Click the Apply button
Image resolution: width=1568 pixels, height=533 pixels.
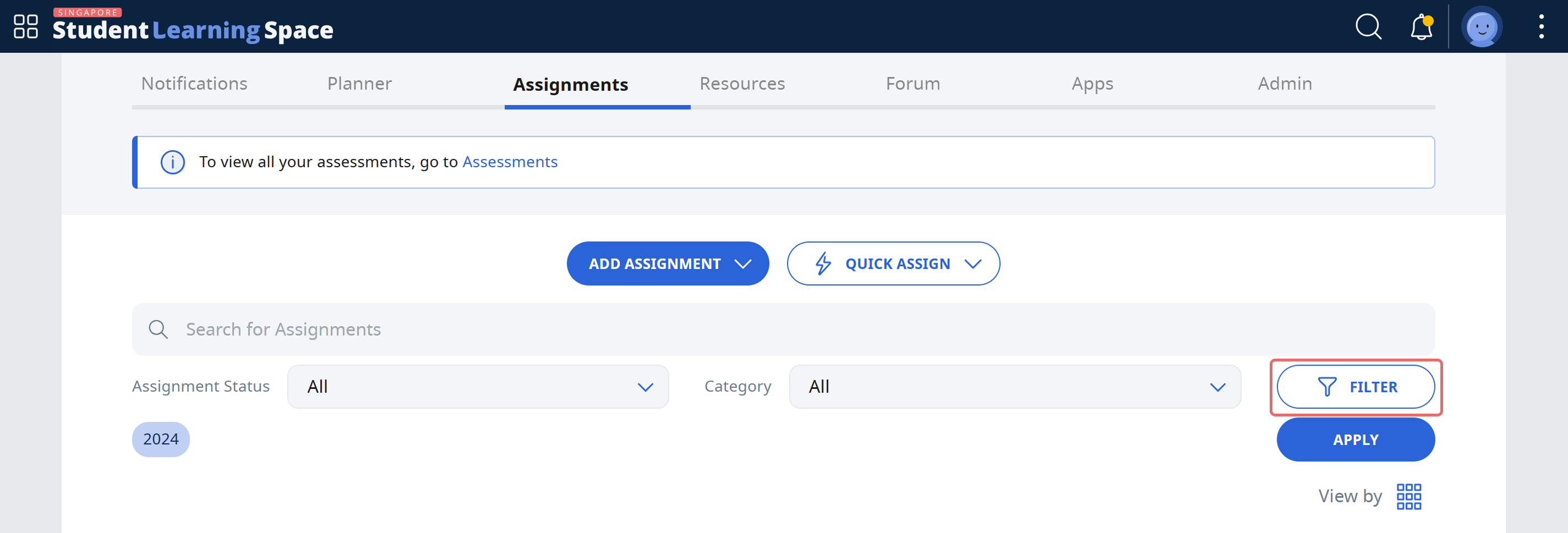[x=1356, y=439]
